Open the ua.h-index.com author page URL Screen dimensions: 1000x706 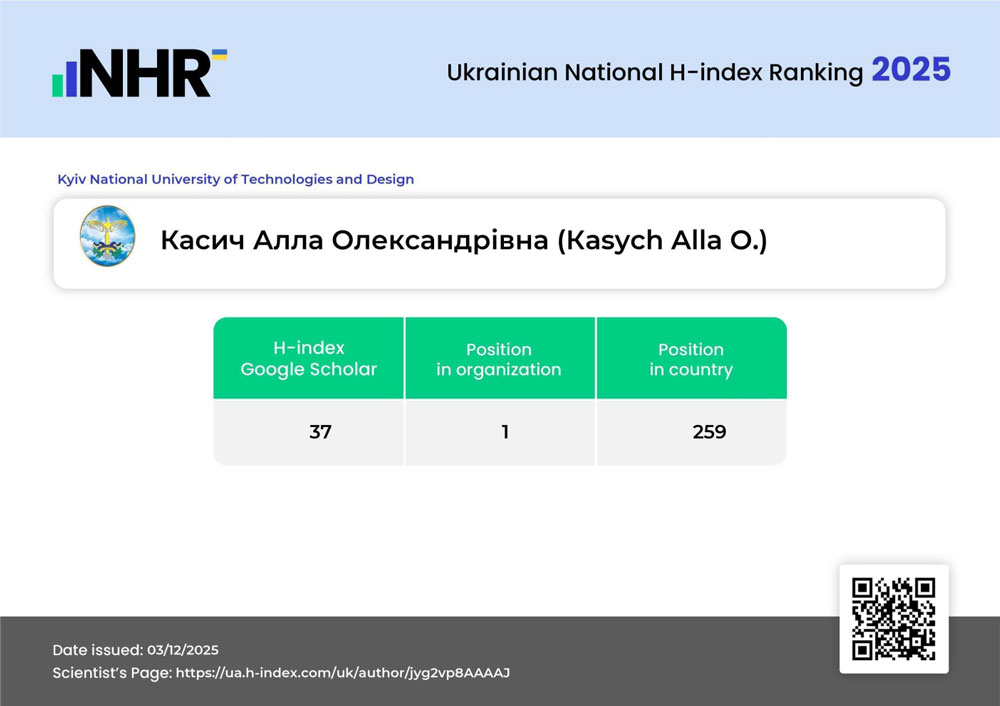tap(343, 673)
